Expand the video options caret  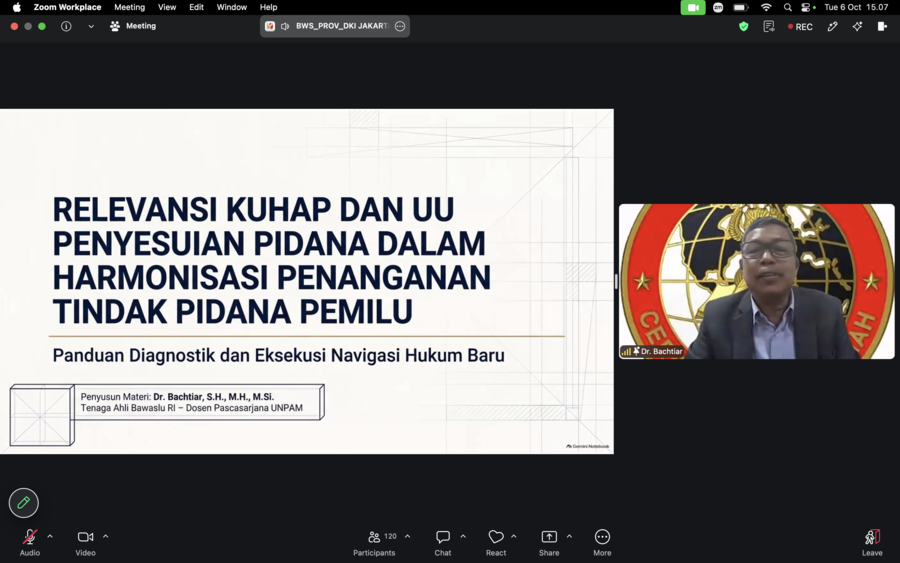[x=106, y=537]
